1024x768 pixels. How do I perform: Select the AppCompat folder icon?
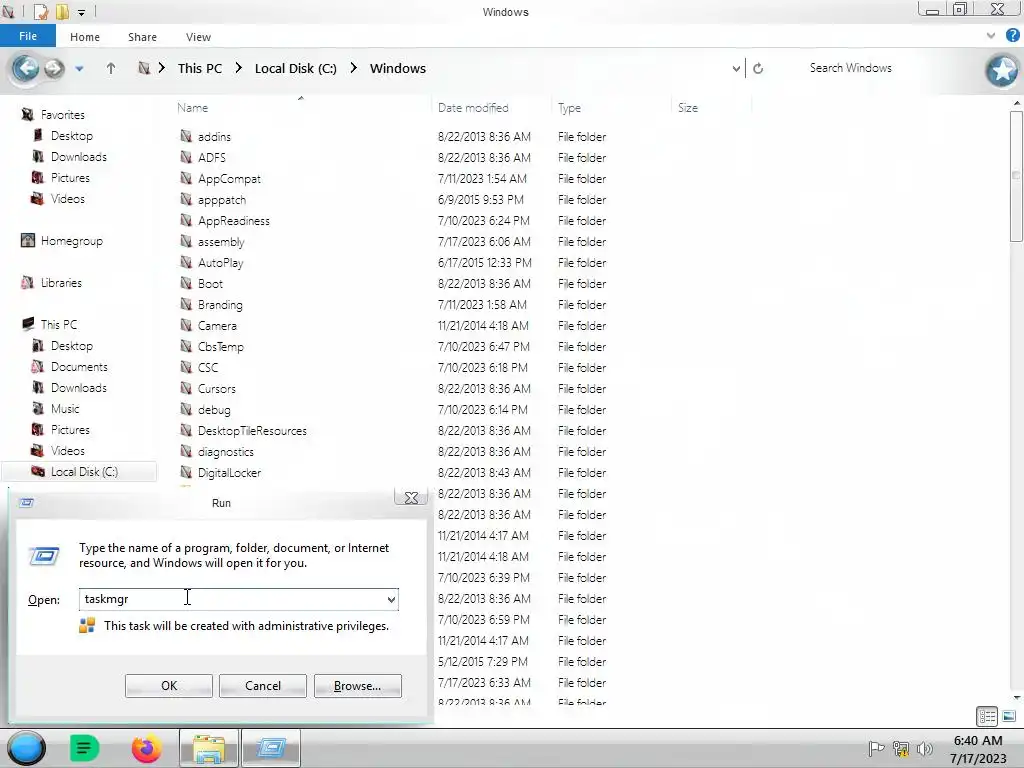click(186, 178)
